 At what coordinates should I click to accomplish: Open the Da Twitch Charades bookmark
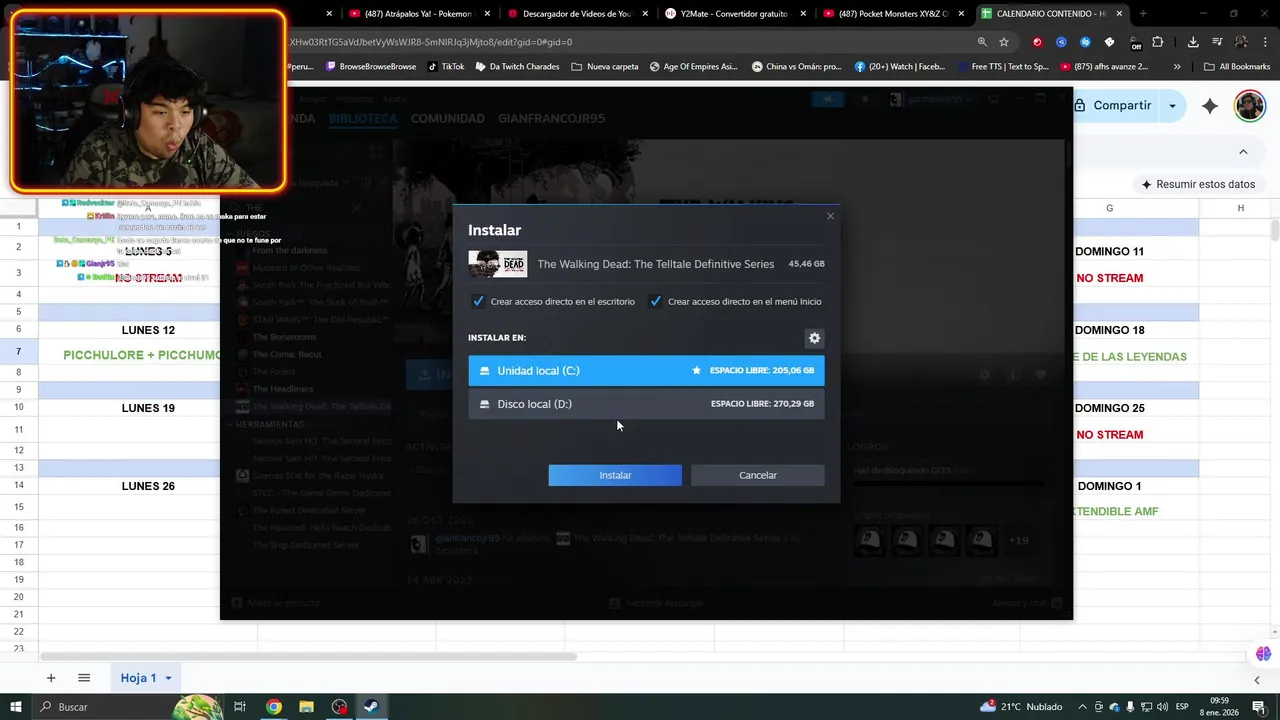pos(517,67)
